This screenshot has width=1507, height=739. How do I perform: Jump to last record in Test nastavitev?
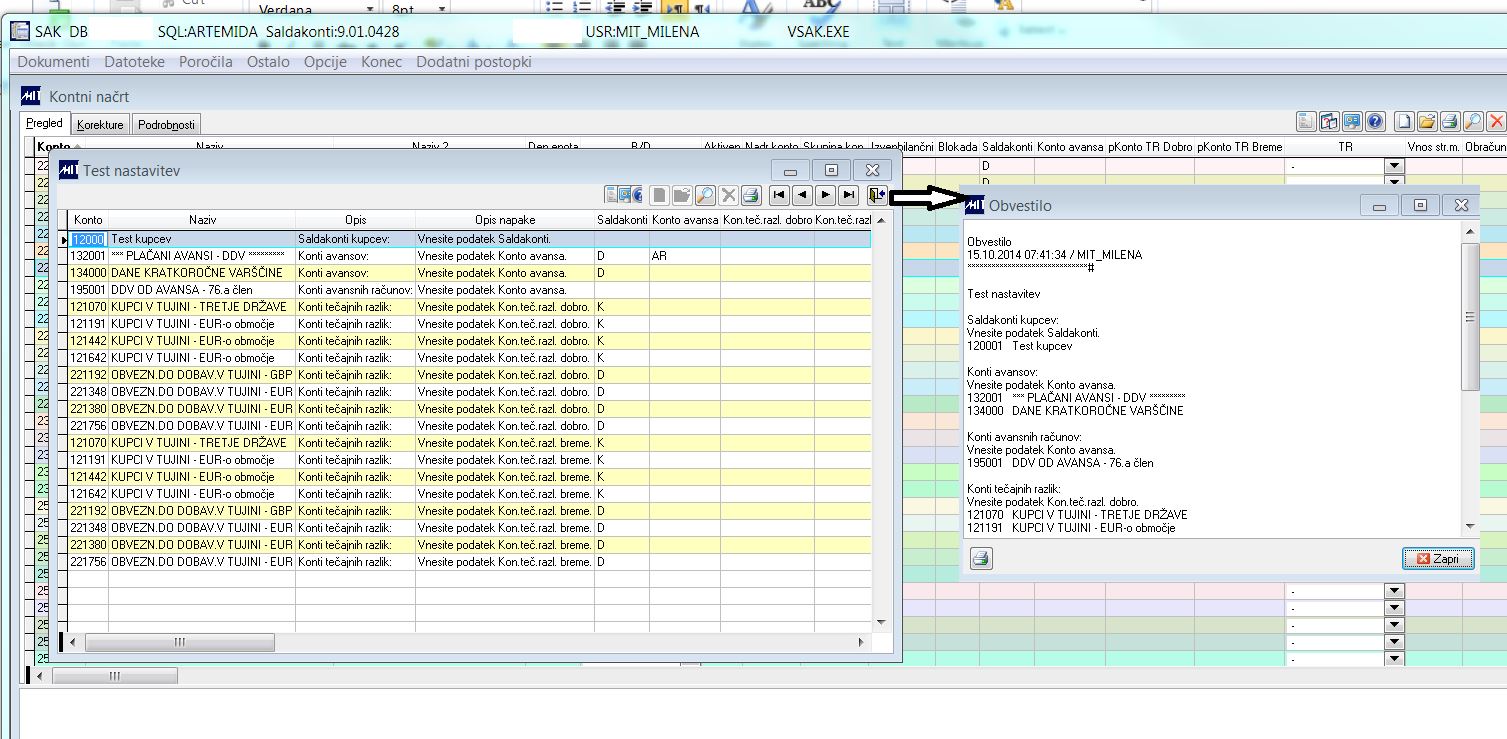coord(849,195)
